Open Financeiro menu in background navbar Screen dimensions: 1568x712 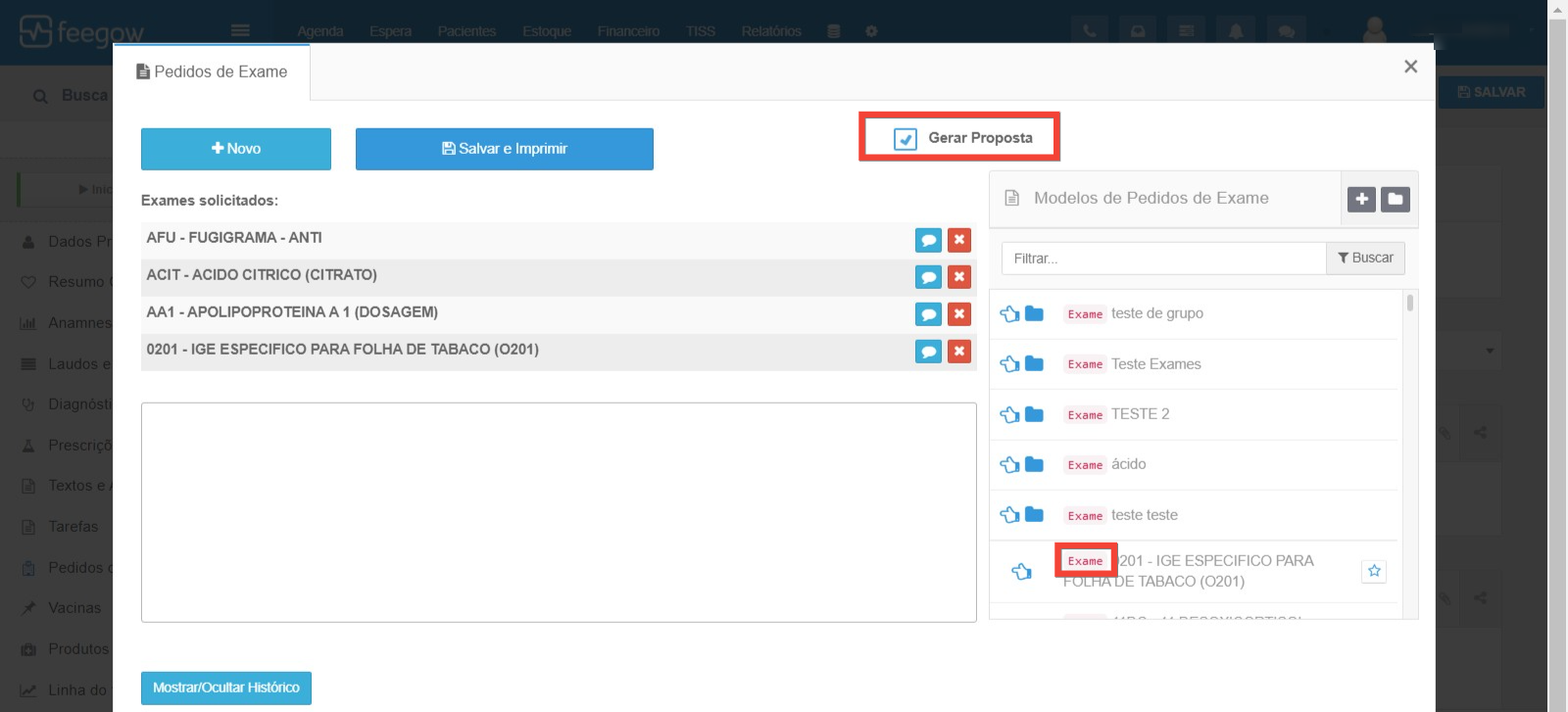click(x=628, y=31)
